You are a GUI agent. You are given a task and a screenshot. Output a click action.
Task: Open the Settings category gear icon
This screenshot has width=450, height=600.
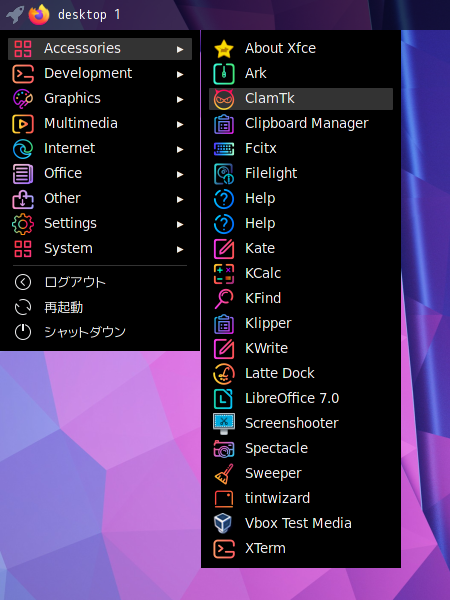(x=23, y=224)
